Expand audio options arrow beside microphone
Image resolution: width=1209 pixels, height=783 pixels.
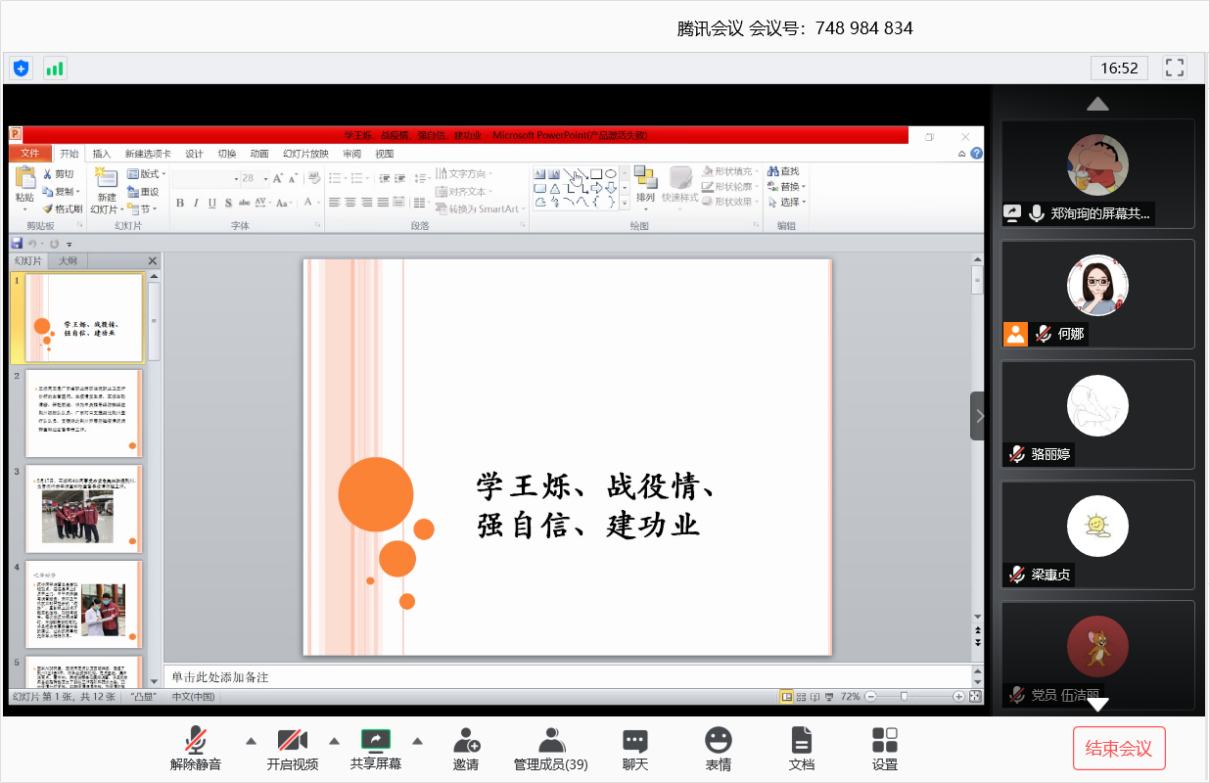pos(251,741)
